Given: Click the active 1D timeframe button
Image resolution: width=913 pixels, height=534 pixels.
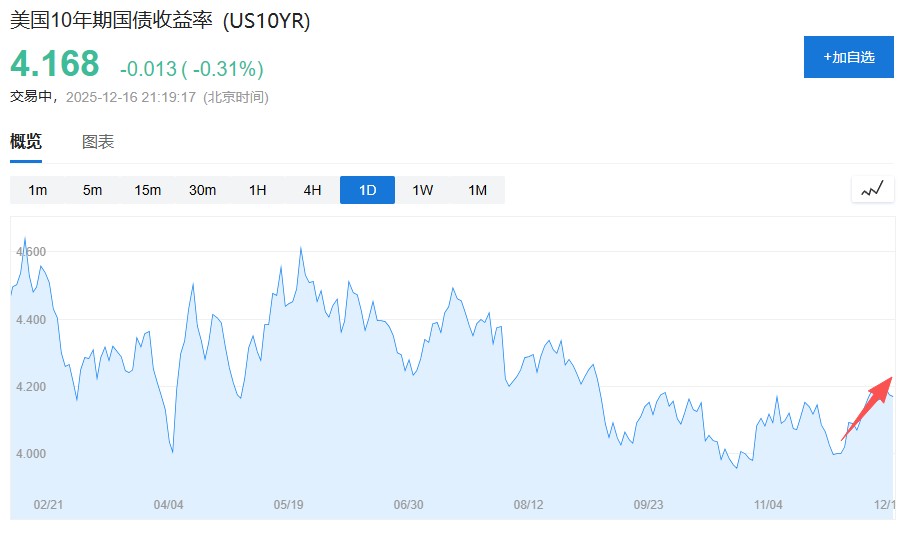Looking at the screenshot, I should [367, 190].
